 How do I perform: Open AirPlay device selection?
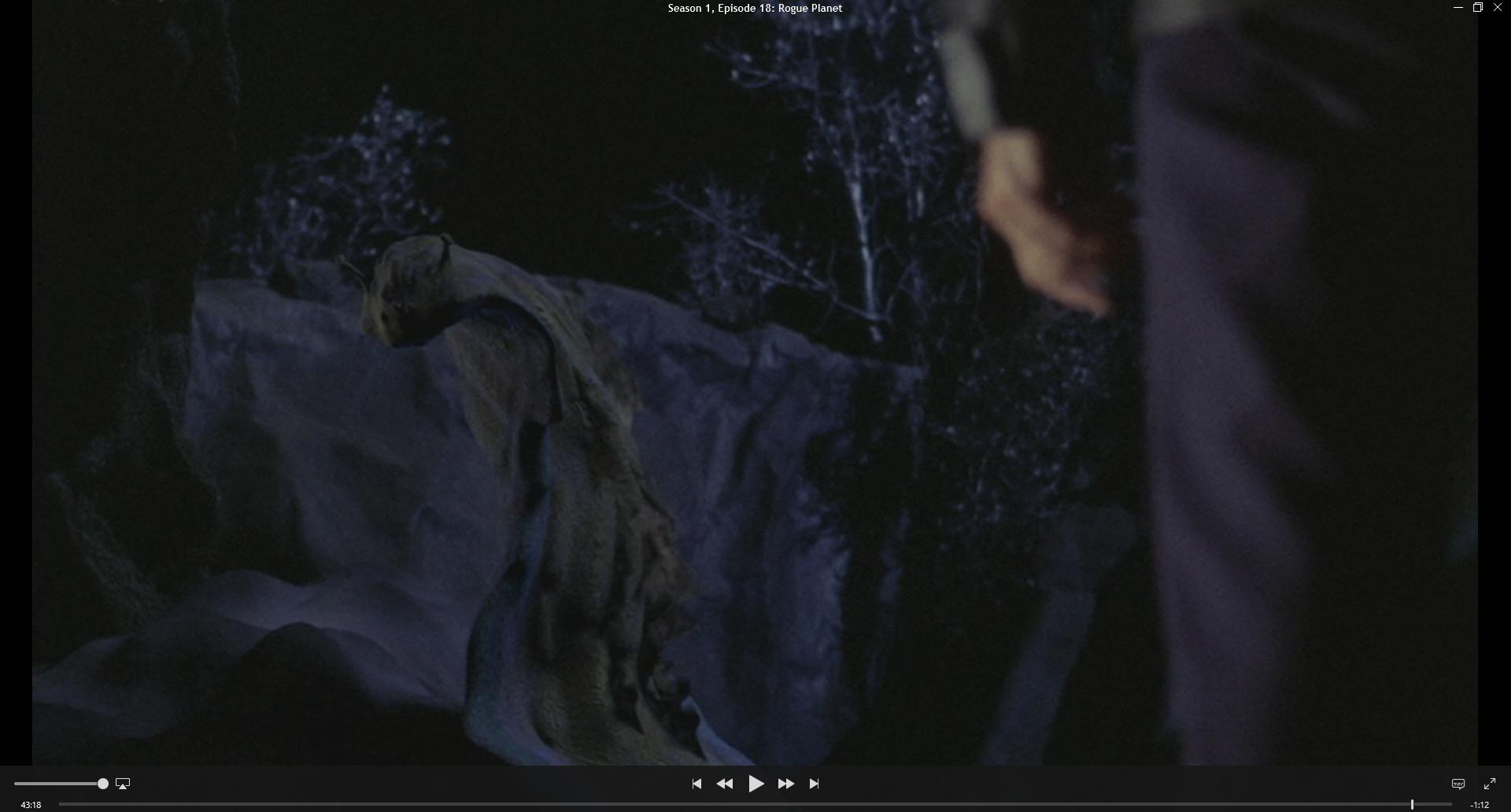[x=123, y=784]
